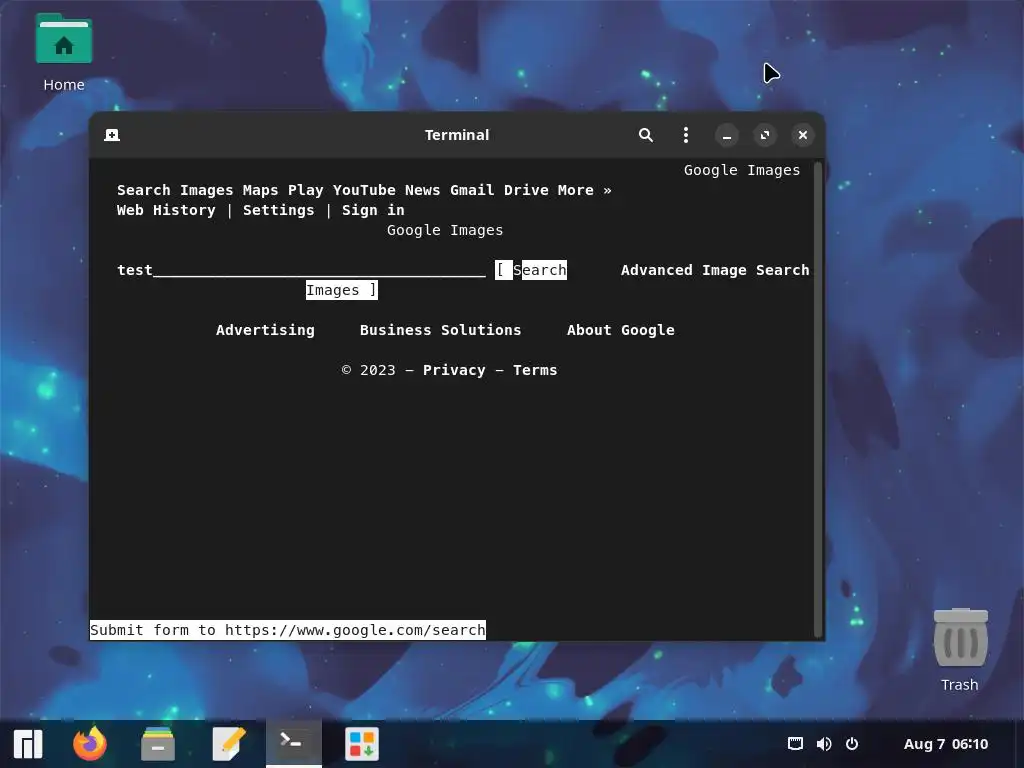This screenshot has height=768, width=1024.
Task: Click the Submit form to google.com status line
Action: 288,630
